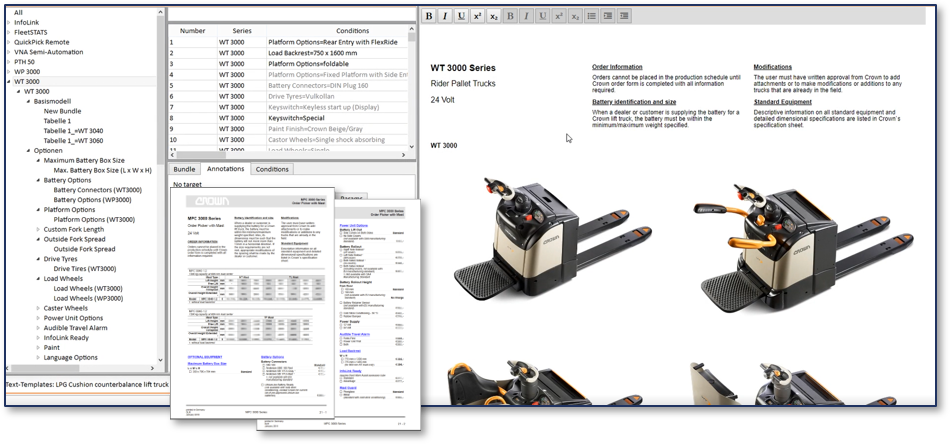The height and width of the screenshot is (444, 950).
Task: Expand the Audible Travel Alarm node
Action: coord(38,328)
